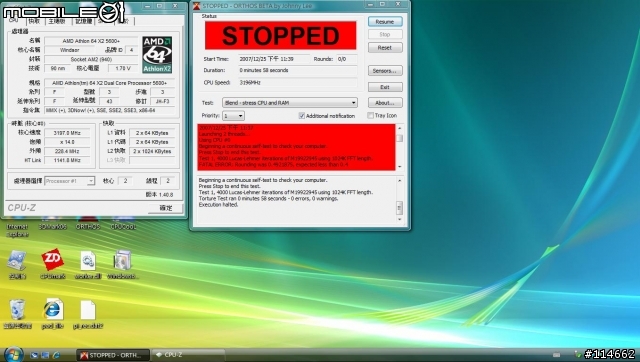640x362 pixels.
Task: Open the 3DMark05 desktop shortcut
Action: 53,224
